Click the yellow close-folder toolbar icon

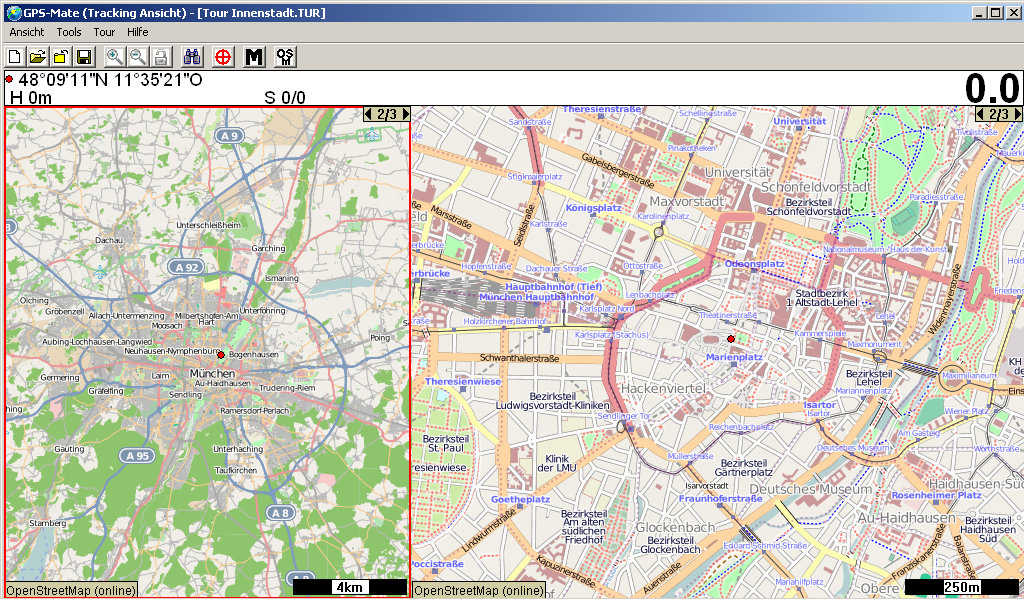tap(61, 57)
